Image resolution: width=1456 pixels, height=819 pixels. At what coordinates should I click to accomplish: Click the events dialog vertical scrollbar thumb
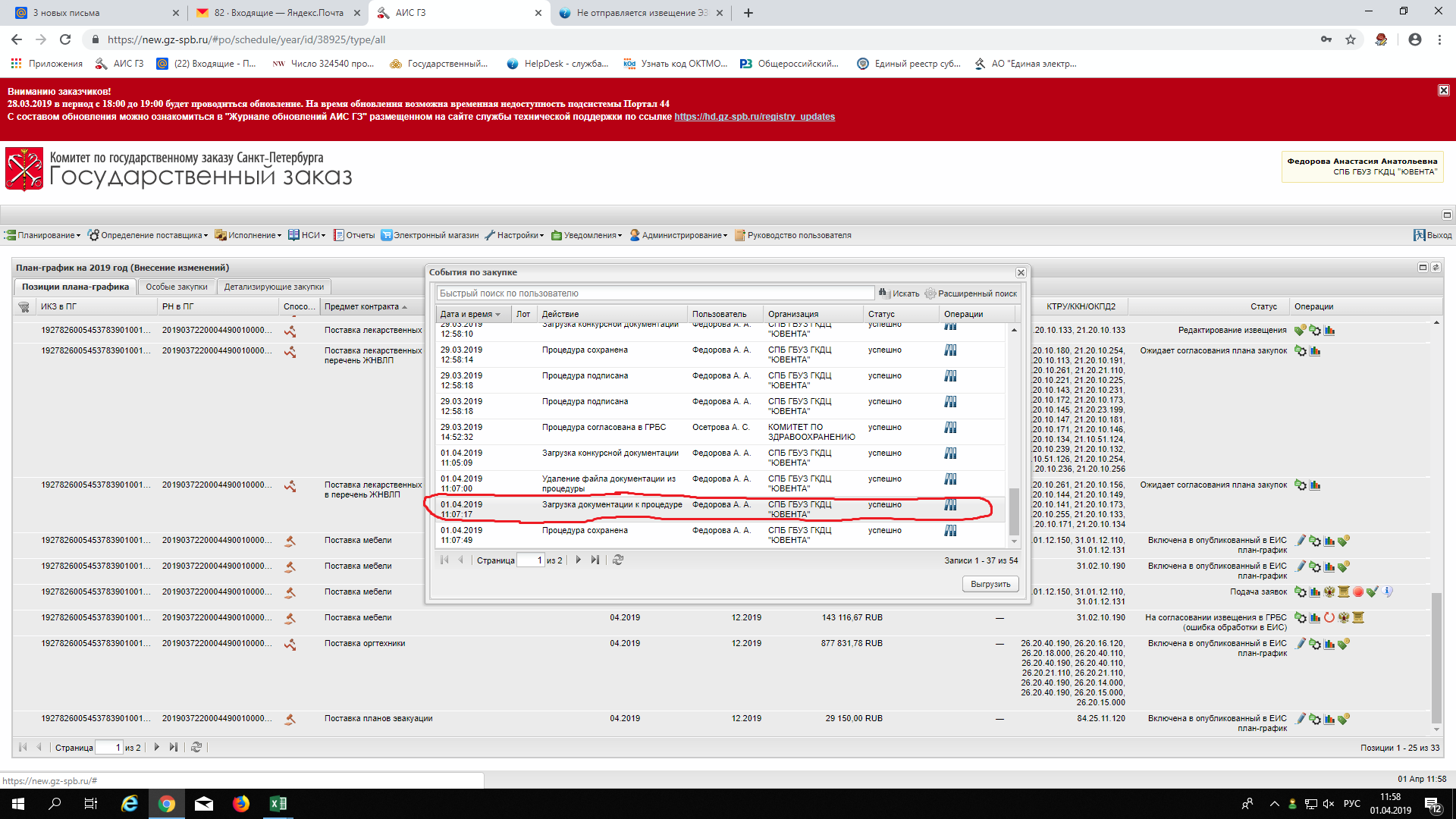pyautogui.click(x=1014, y=512)
